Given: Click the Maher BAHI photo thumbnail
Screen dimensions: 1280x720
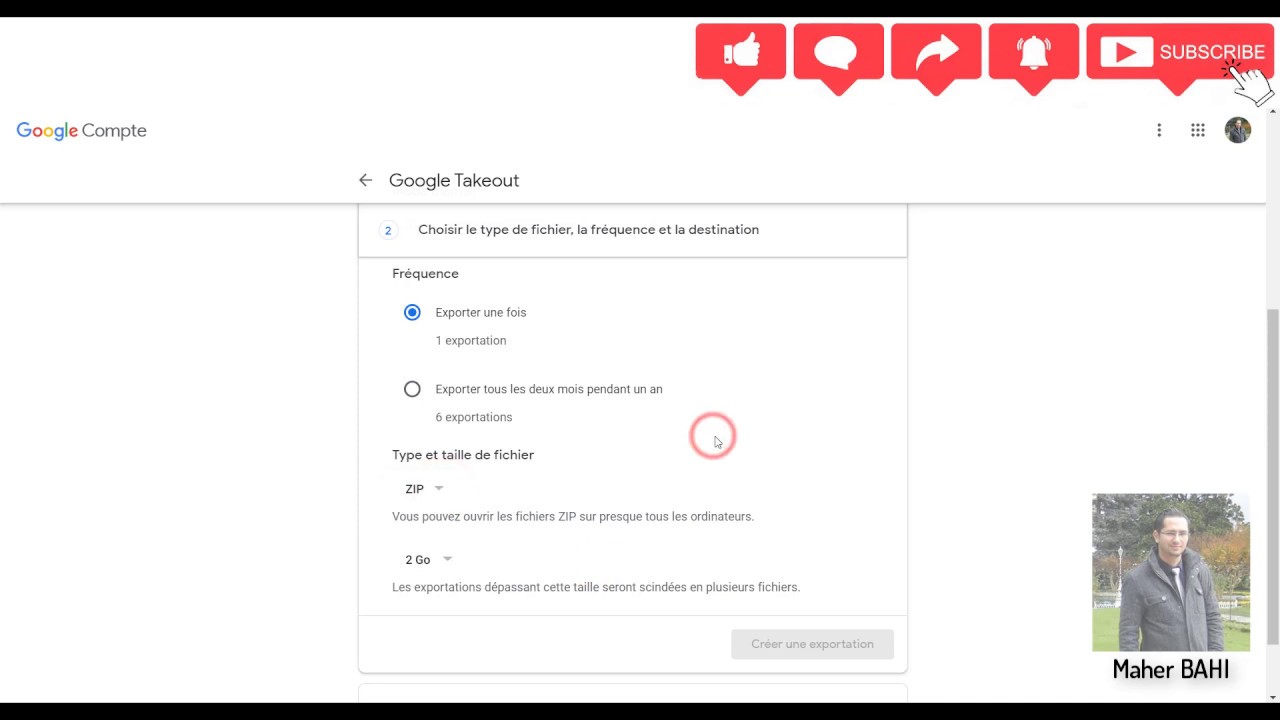Looking at the screenshot, I should click(x=1171, y=573).
